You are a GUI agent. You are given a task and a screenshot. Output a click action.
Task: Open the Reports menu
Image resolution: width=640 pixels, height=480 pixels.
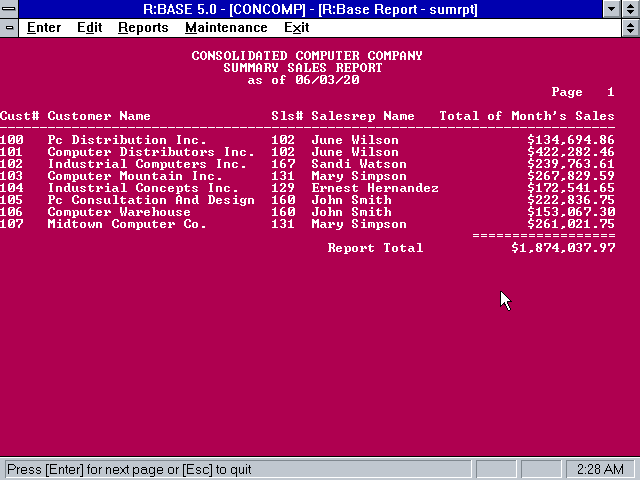[x=143, y=28]
